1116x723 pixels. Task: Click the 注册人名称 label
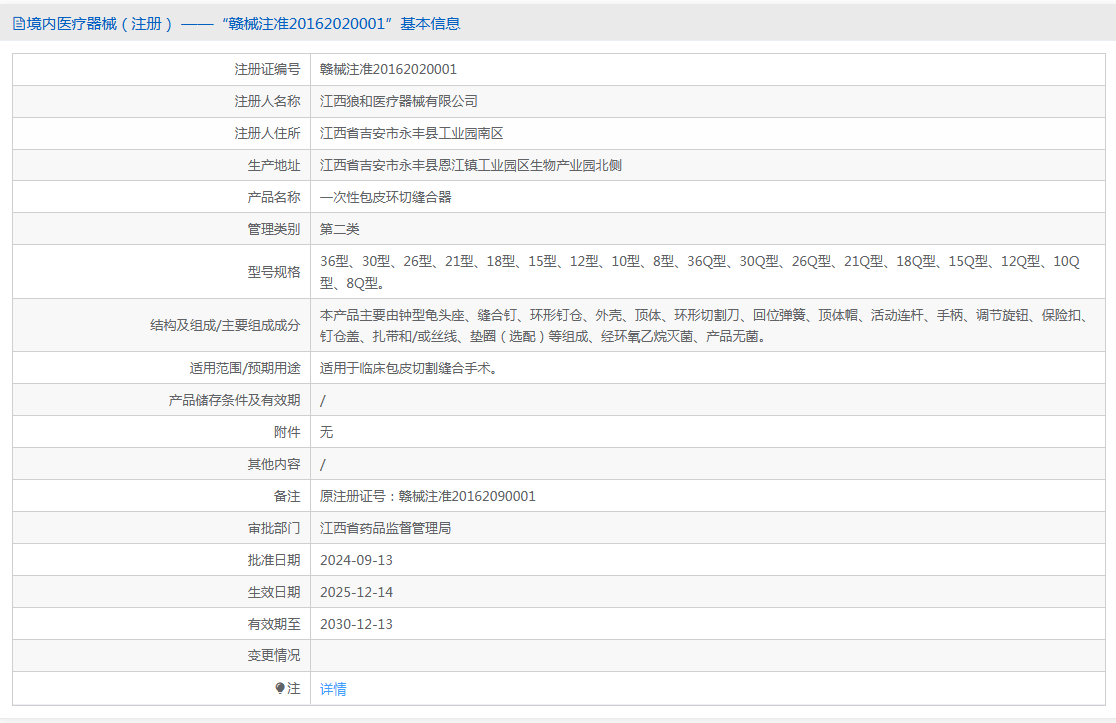(x=268, y=101)
